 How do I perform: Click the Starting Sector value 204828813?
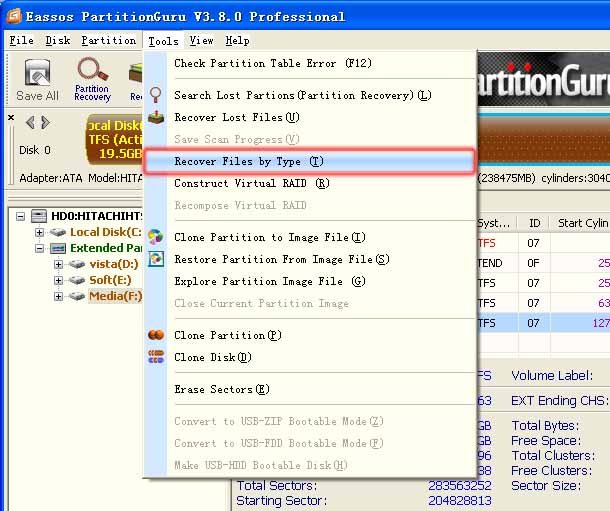tap(459, 501)
